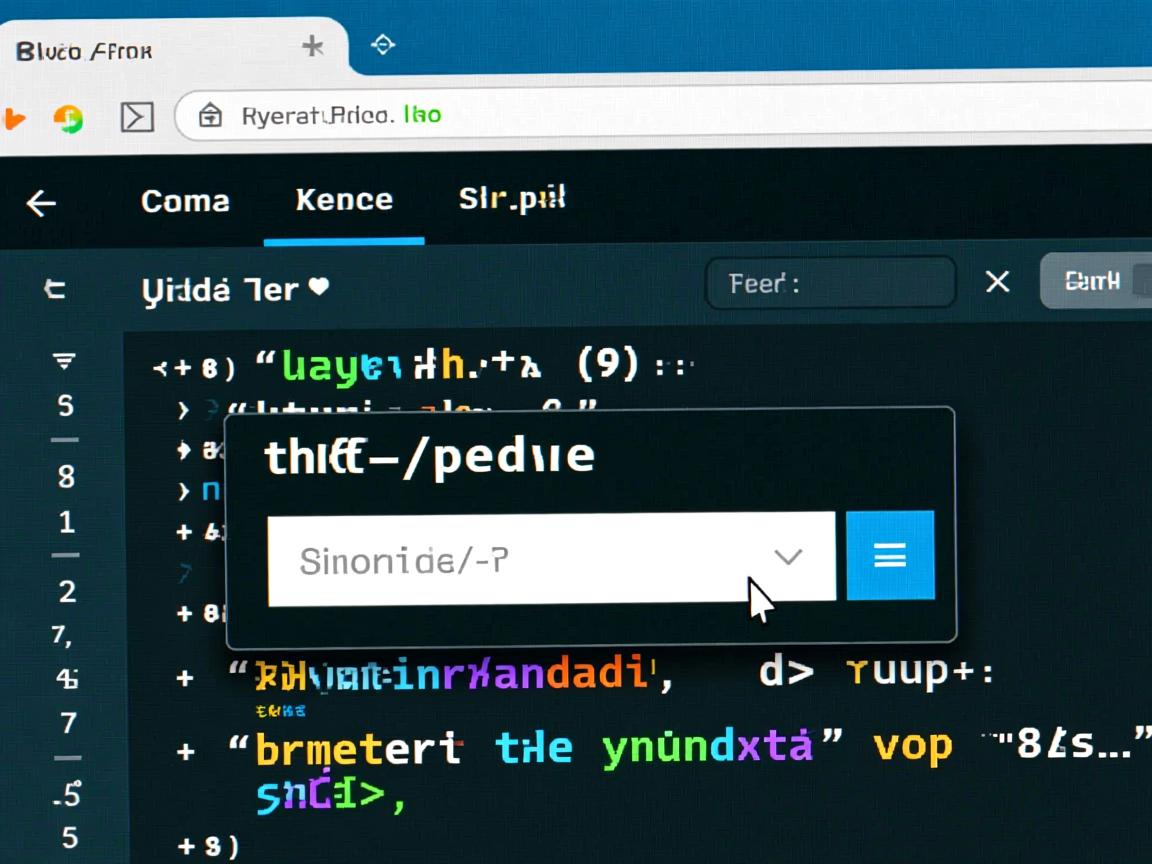Click into the Feer input field
Image resolution: width=1152 pixels, height=864 pixels.
coord(830,284)
